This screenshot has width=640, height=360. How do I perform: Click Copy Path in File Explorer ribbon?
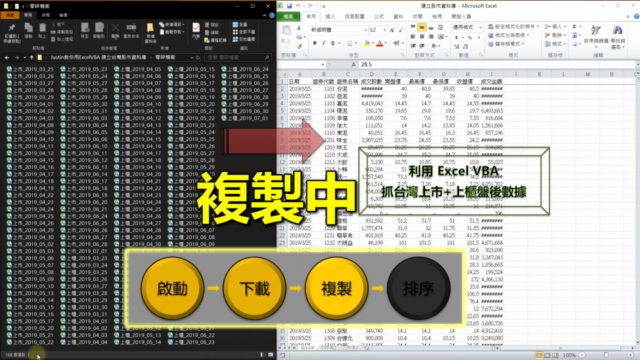(62, 32)
